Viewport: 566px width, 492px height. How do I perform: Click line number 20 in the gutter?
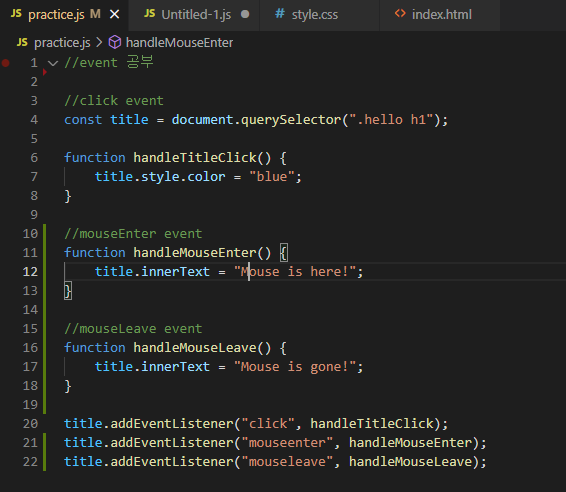pos(30,423)
